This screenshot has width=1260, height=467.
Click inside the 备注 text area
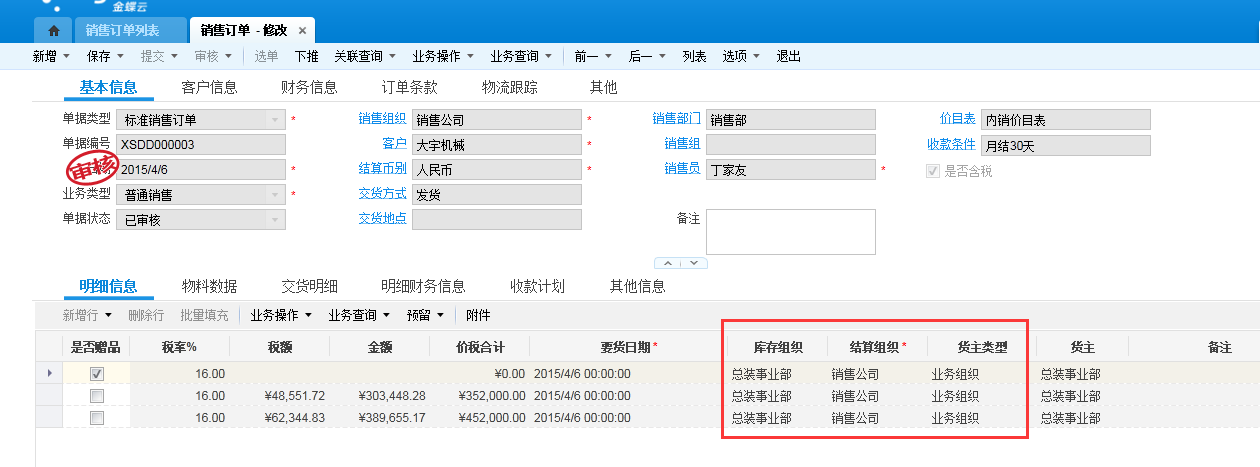point(790,232)
